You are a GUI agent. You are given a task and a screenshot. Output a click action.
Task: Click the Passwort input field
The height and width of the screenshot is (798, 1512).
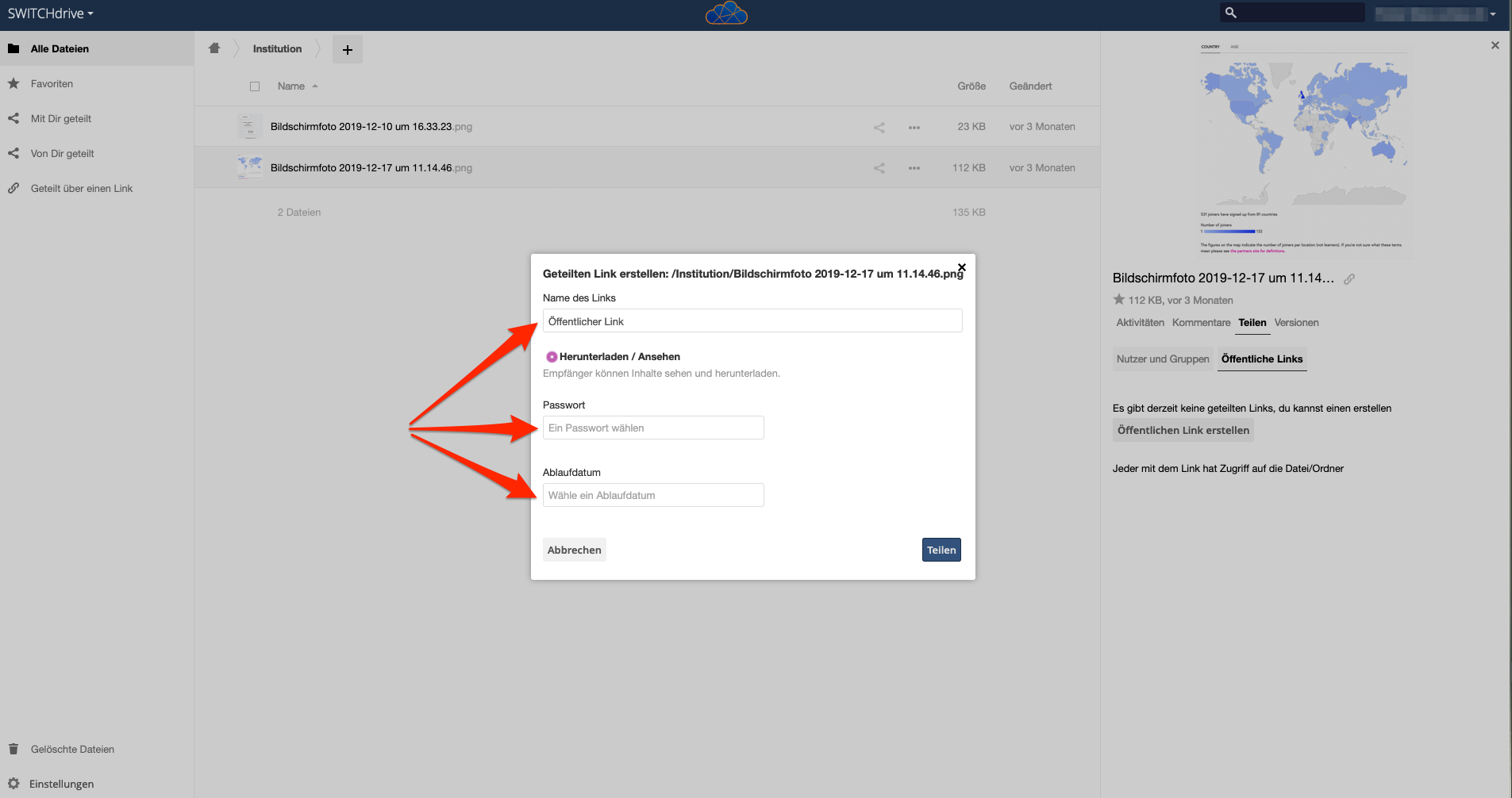point(653,428)
